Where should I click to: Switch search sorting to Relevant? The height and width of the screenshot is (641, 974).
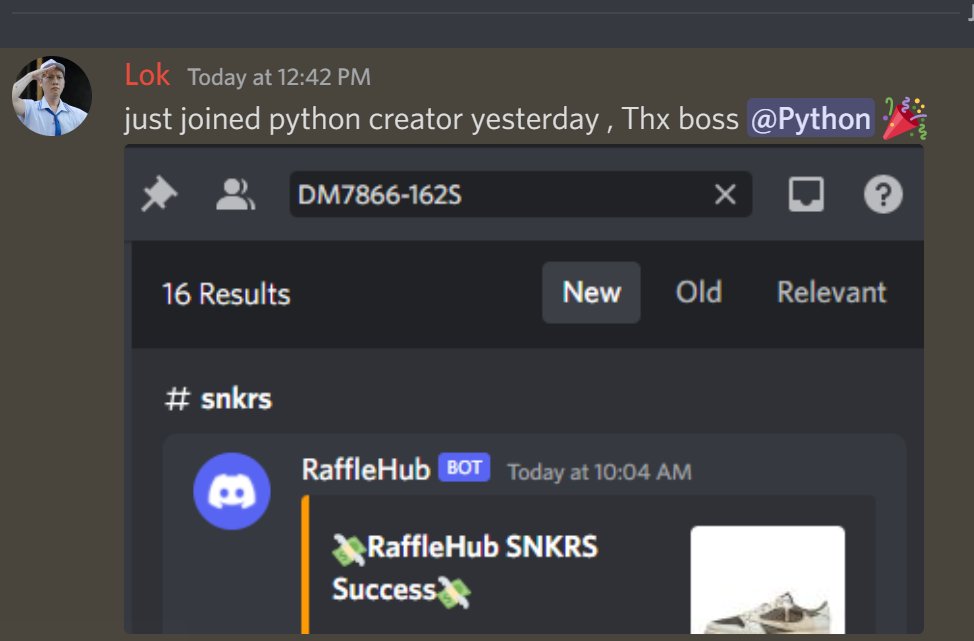click(x=832, y=293)
